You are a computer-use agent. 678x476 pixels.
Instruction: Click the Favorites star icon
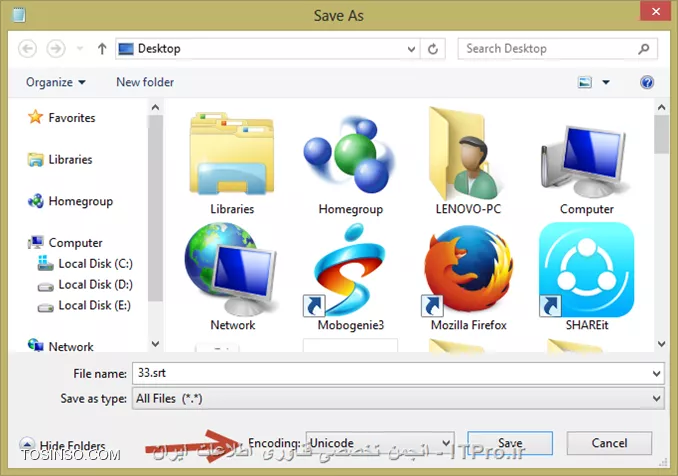[x=35, y=117]
